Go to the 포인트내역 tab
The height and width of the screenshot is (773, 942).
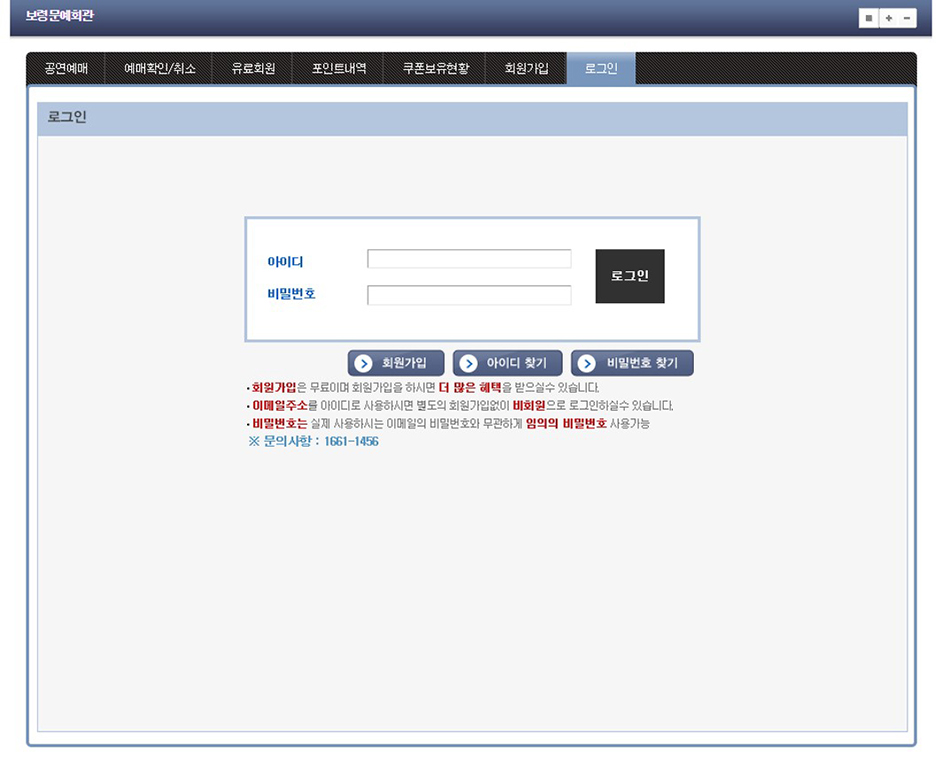[x=339, y=69]
